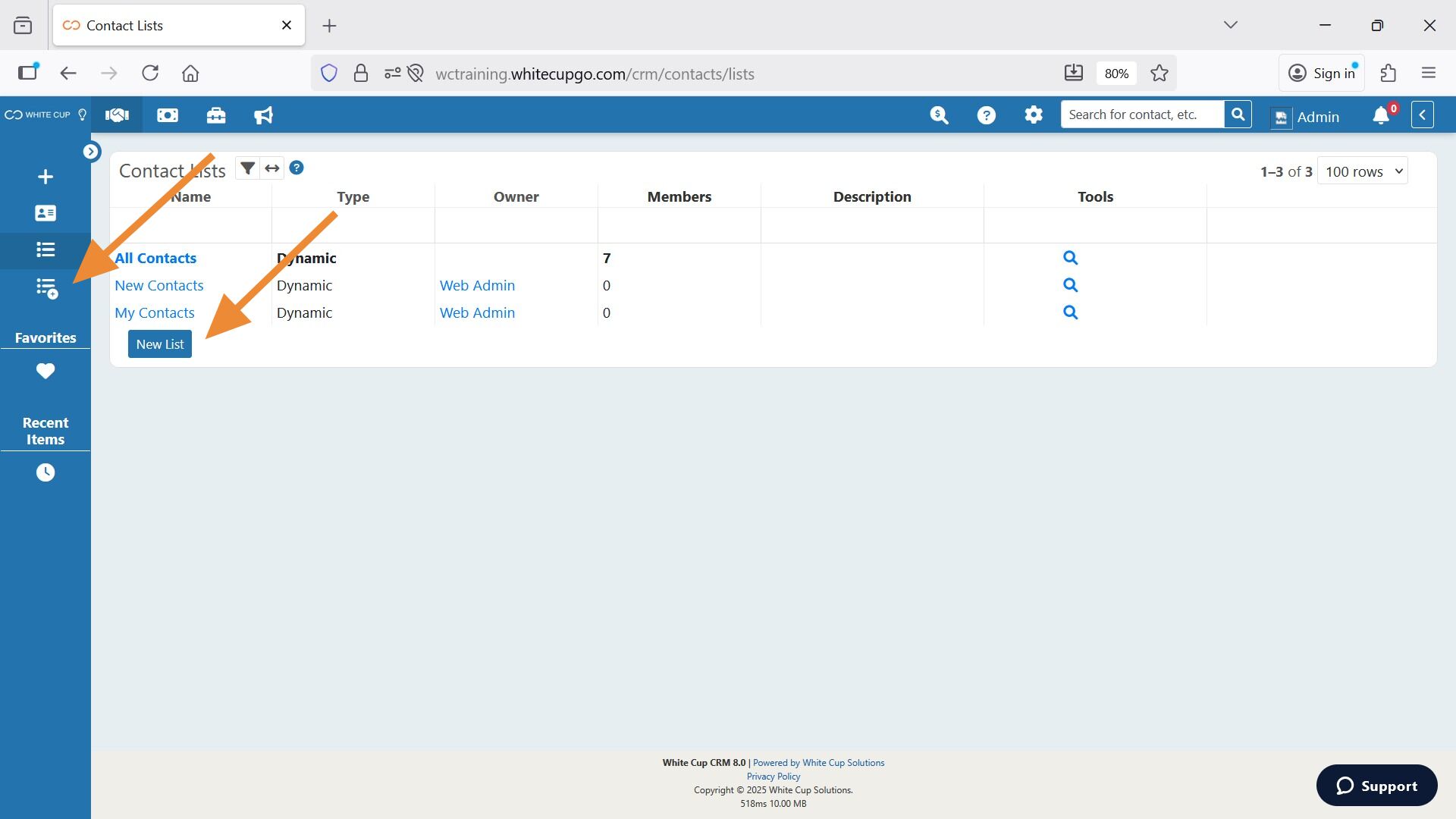1456x819 pixels.
Task: Preview All Contacts with magnifier tool
Action: coord(1070,258)
